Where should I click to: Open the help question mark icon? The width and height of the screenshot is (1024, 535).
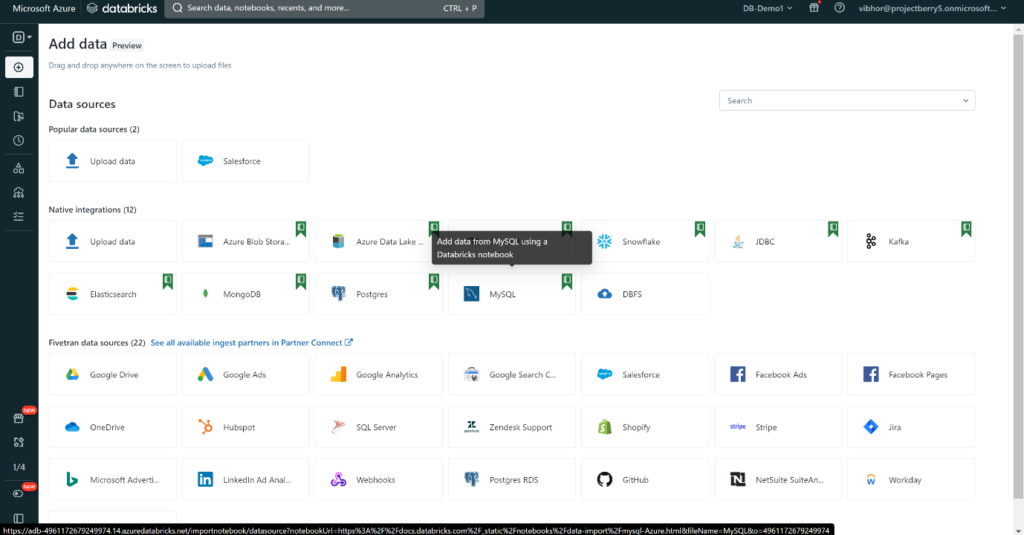(839, 8)
